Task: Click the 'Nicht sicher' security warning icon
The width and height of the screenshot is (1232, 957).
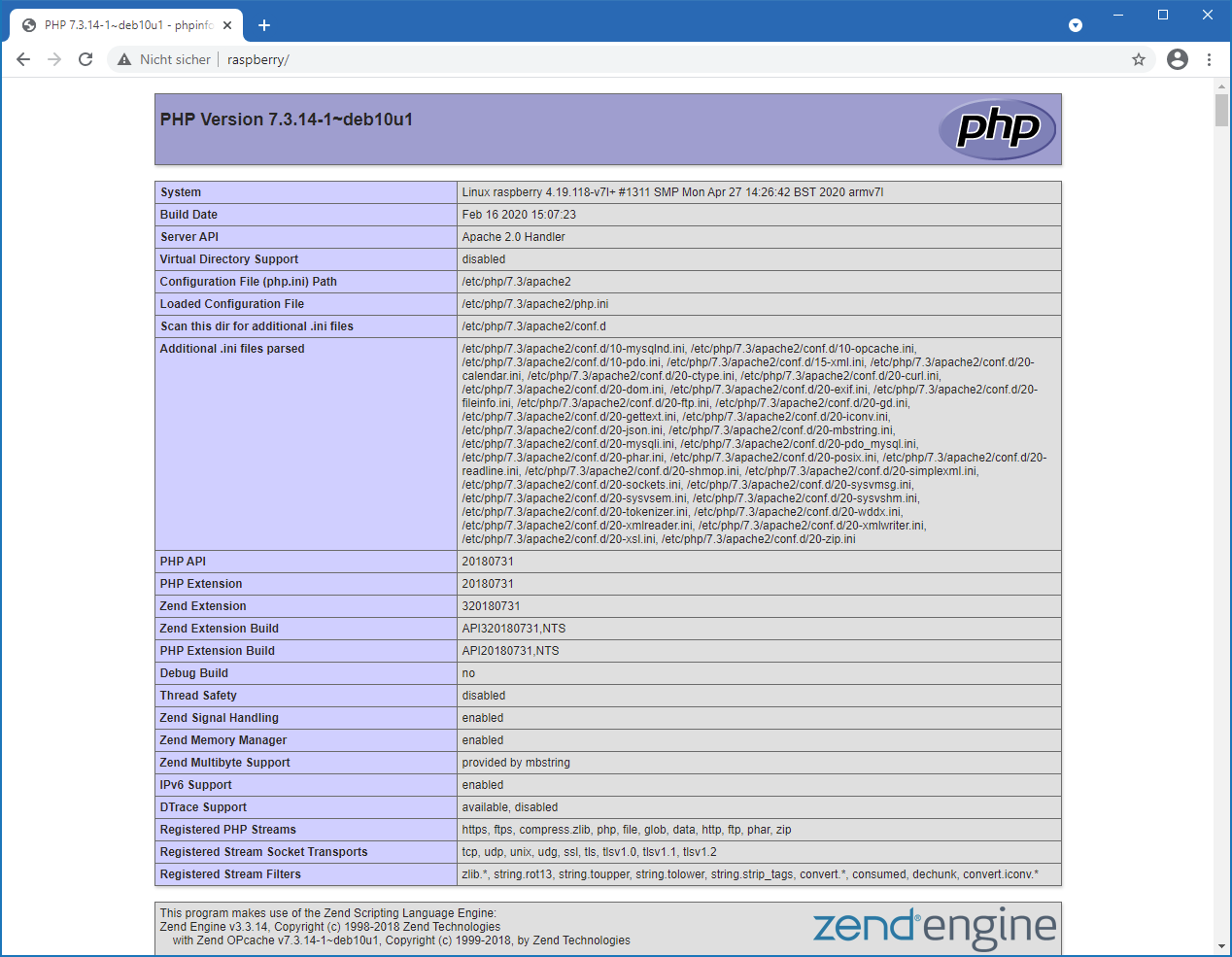Action: coord(124,59)
